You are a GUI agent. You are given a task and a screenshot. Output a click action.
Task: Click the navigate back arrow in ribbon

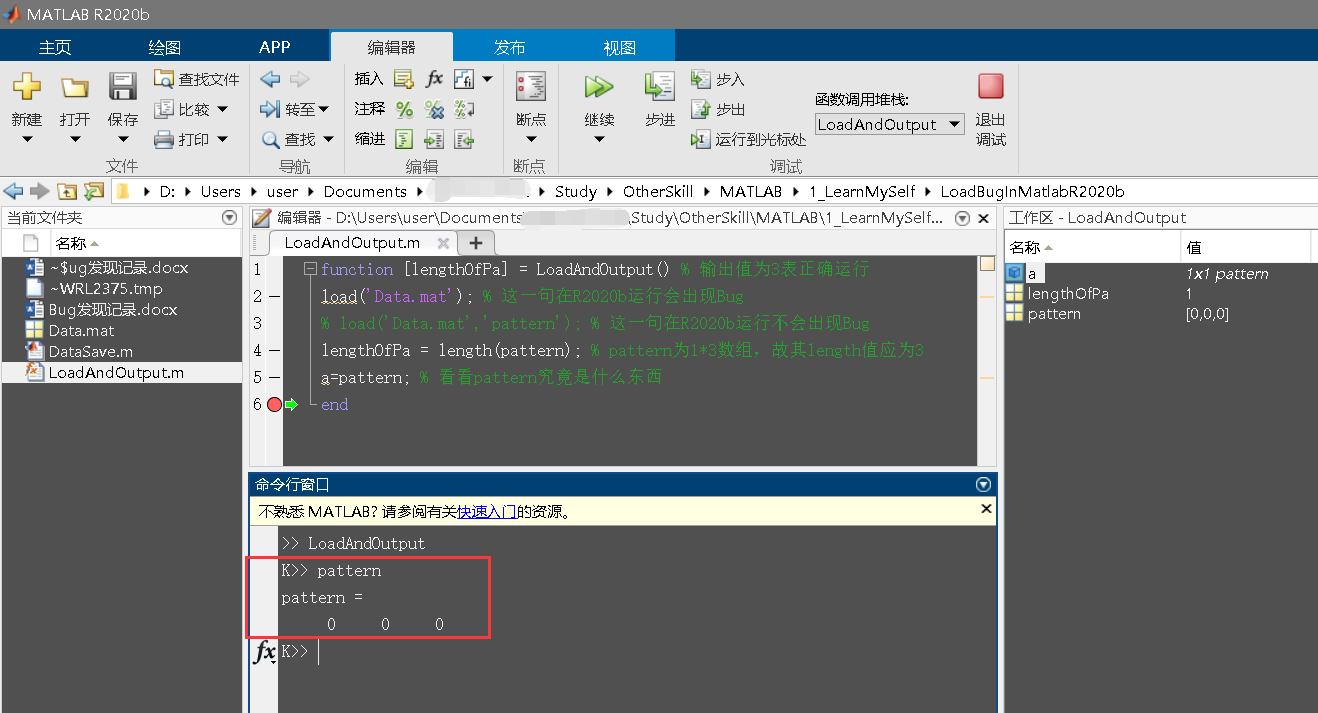tap(269, 79)
